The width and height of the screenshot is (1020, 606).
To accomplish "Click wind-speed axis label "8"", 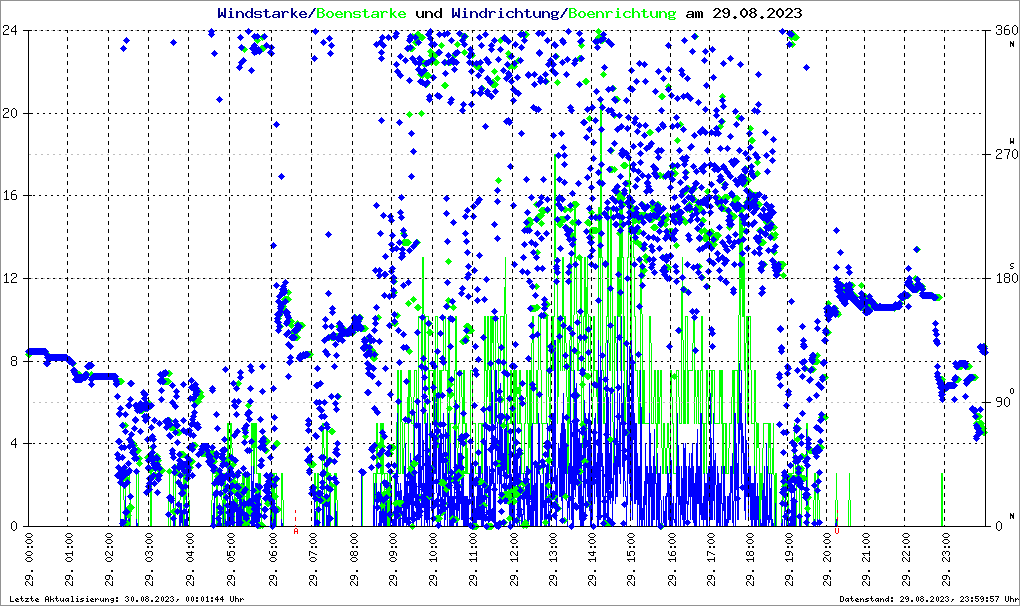I will coord(13,361).
